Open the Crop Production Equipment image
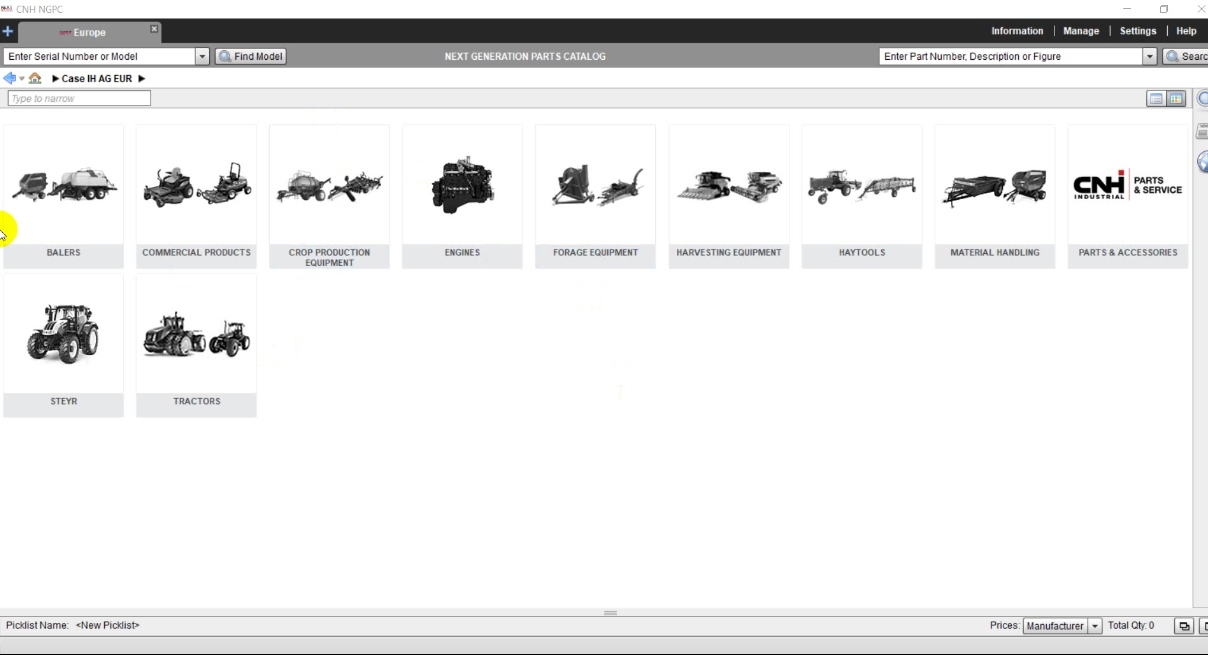The height and width of the screenshot is (655, 1208). 329,185
